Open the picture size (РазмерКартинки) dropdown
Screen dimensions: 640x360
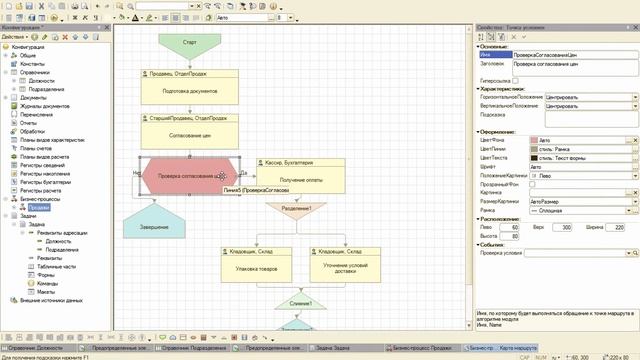tap(635, 201)
